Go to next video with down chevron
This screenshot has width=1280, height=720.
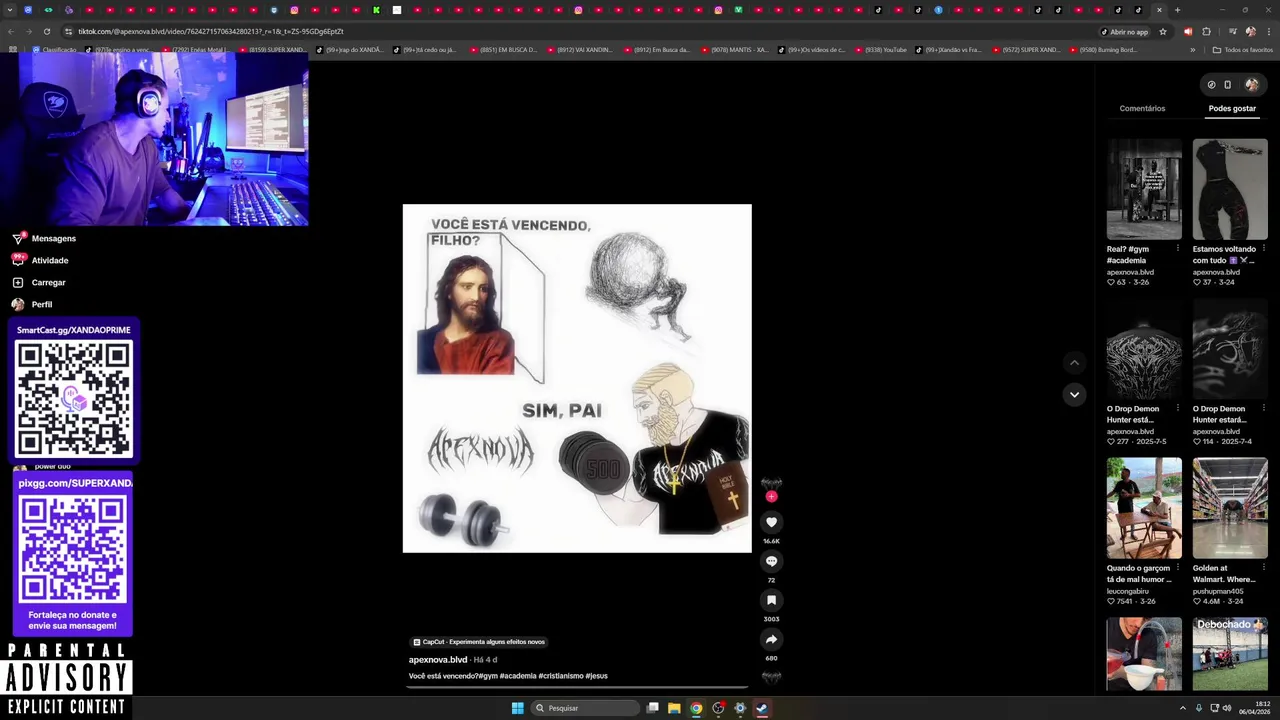point(1074,394)
